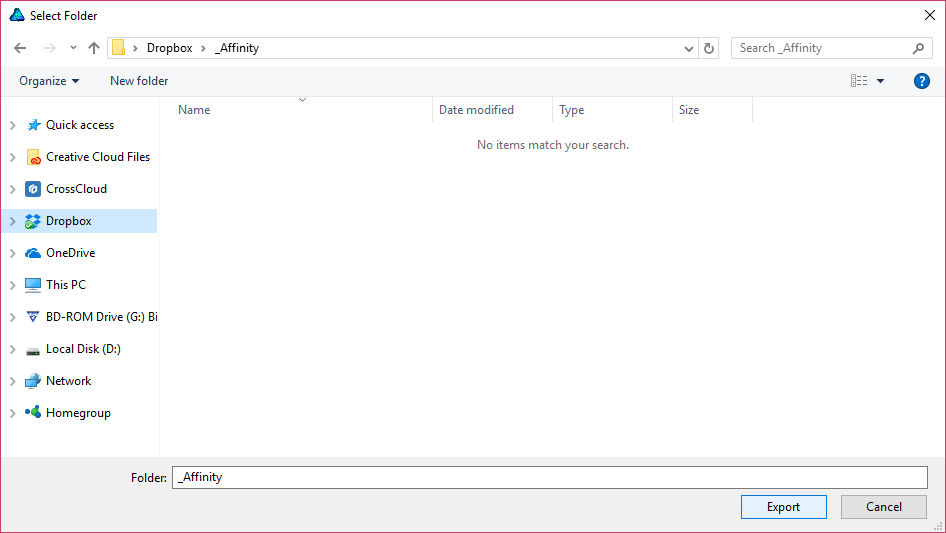The width and height of the screenshot is (946, 533).
Task: Cancel the Select Folder dialog
Action: pyautogui.click(x=883, y=507)
